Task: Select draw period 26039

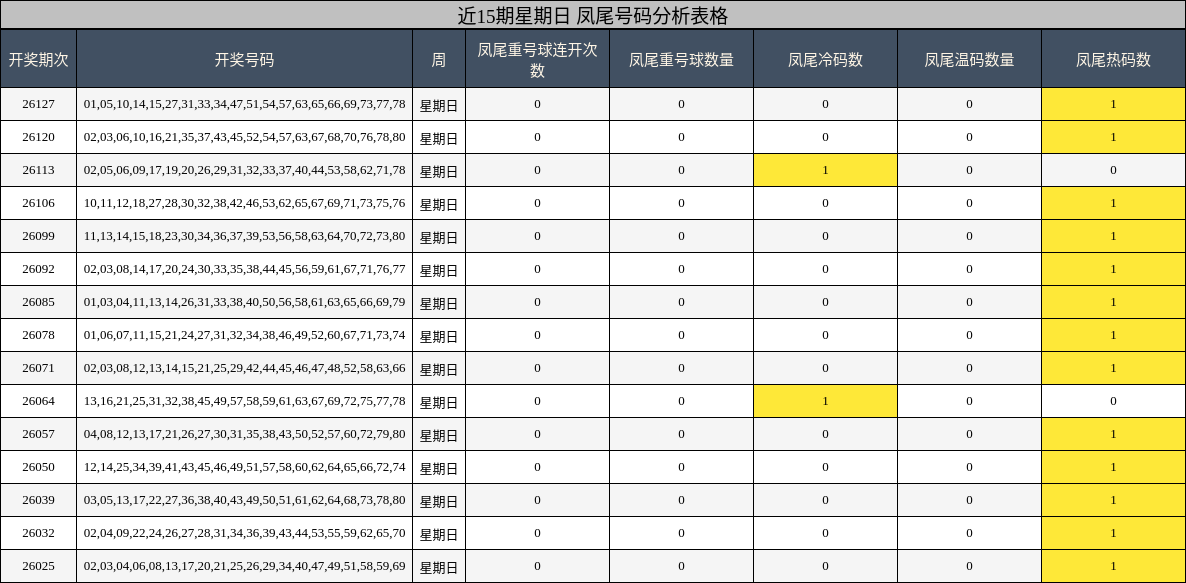Action: click(x=39, y=500)
